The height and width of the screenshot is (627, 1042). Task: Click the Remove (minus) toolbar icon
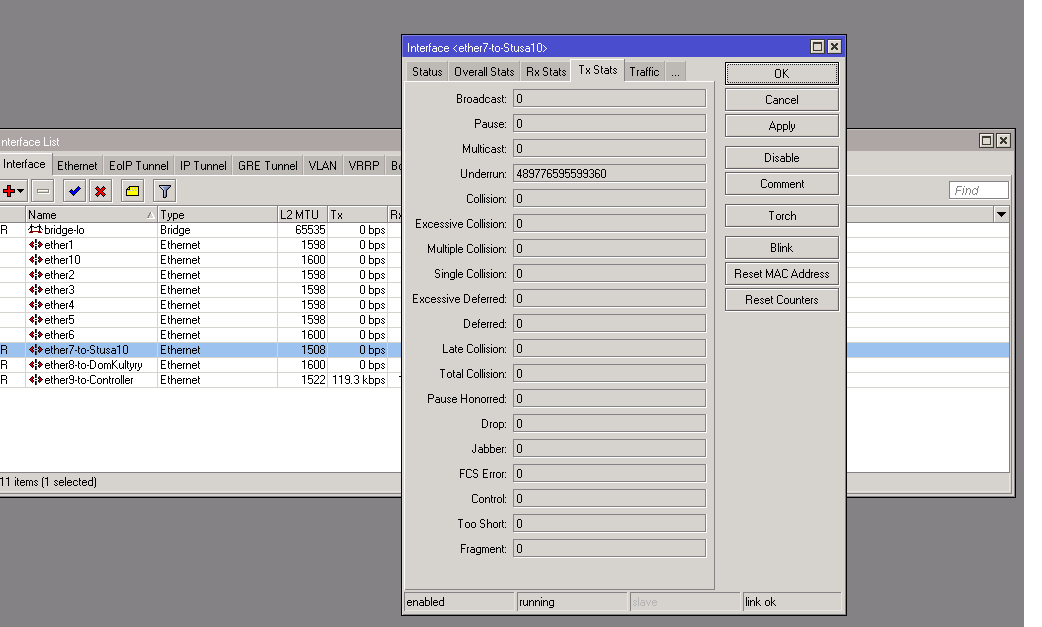pos(43,191)
